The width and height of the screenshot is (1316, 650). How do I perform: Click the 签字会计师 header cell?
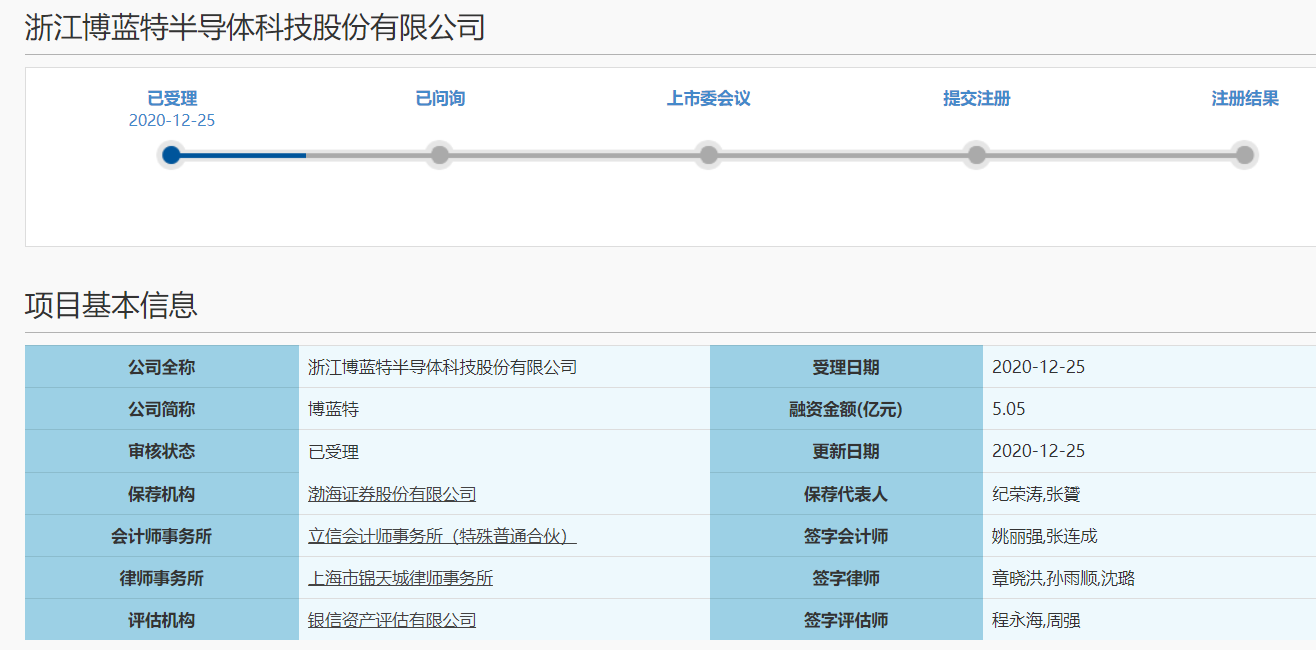pyautogui.click(x=846, y=536)
